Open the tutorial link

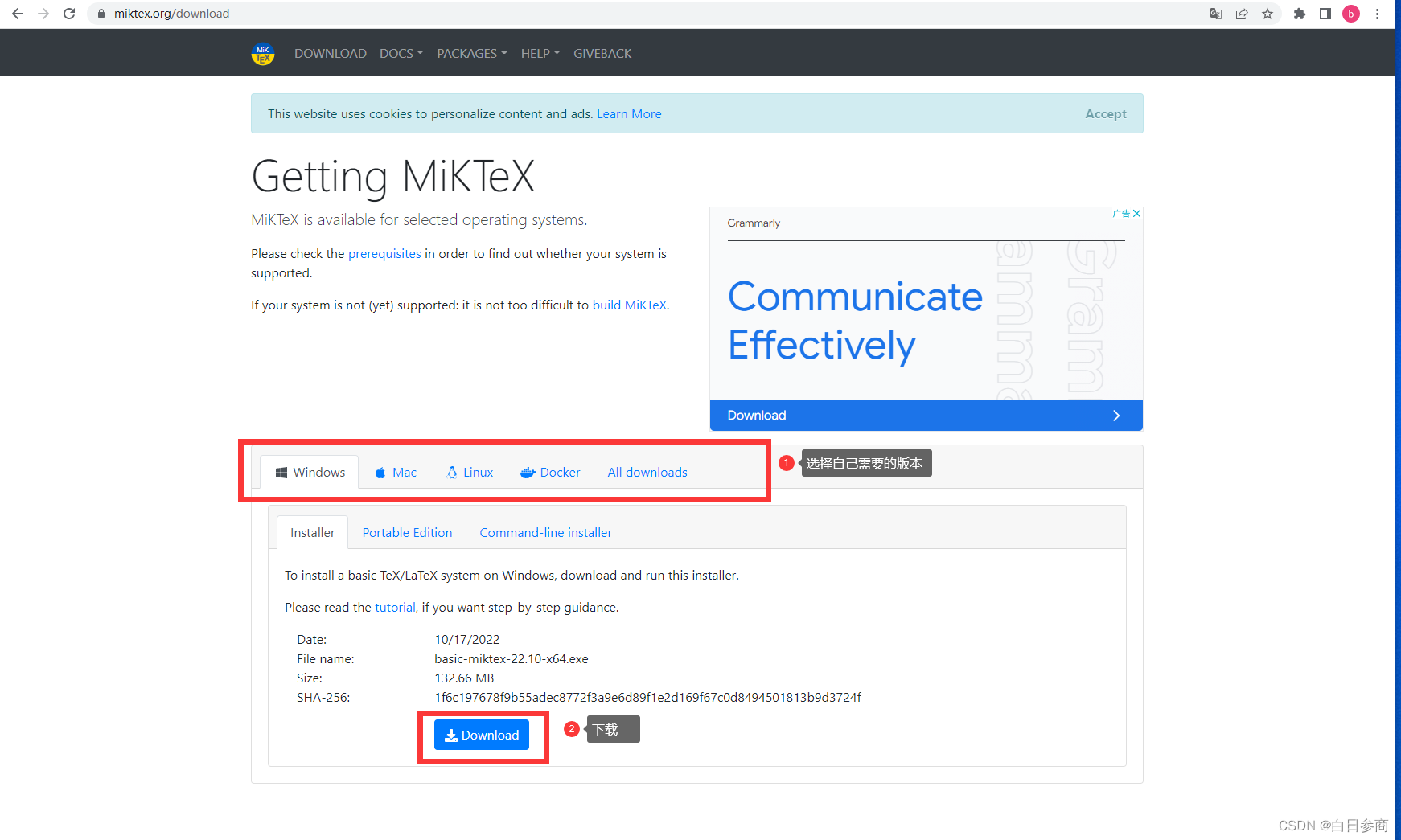pos(395,608)
